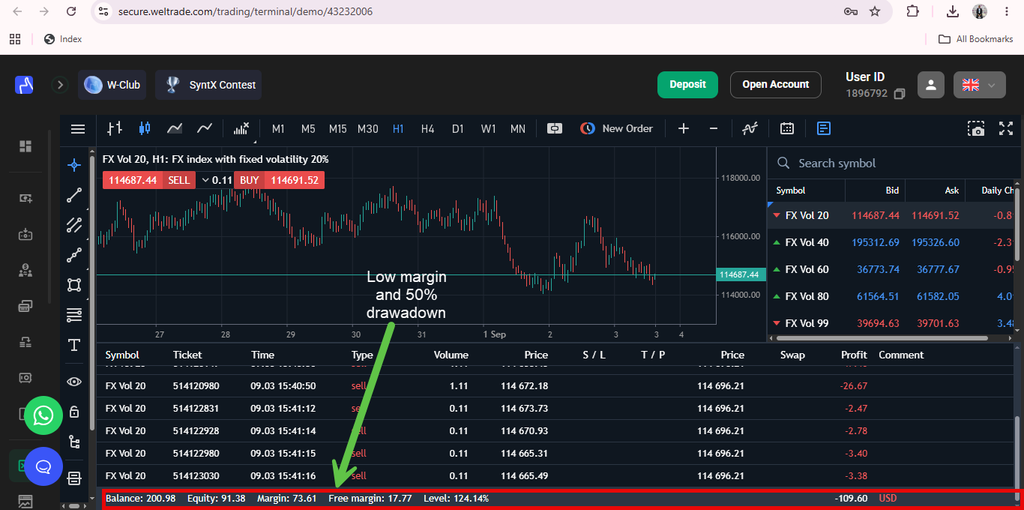Open the dashboard icon in left sidebar

coord(25,146)
